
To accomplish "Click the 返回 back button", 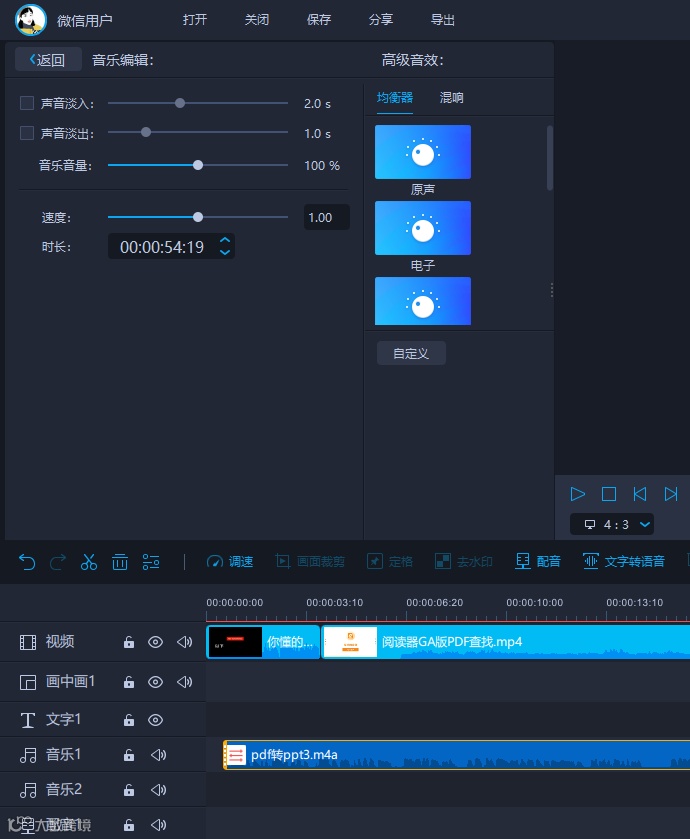I will 48,59.
